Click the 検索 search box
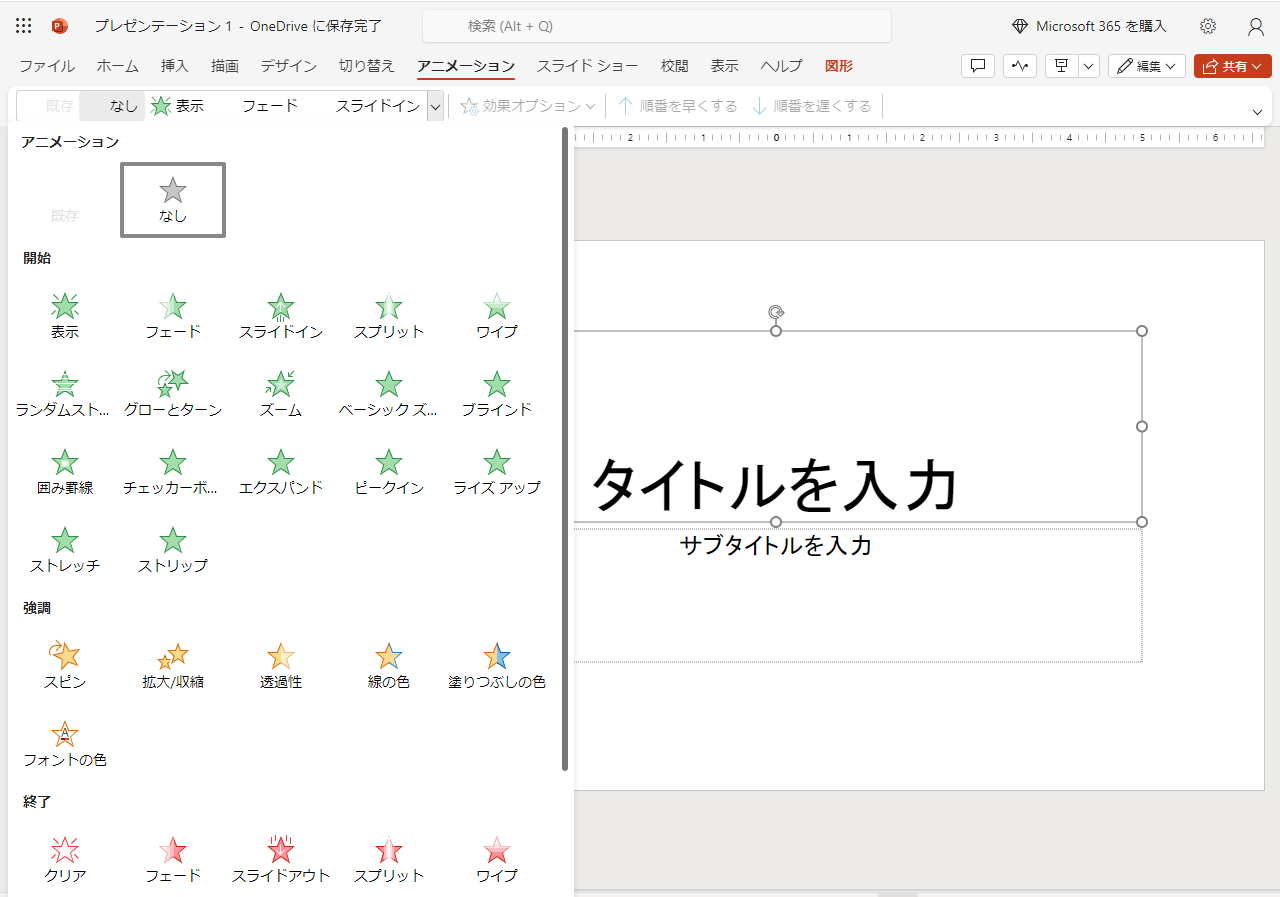 [656, 26]
